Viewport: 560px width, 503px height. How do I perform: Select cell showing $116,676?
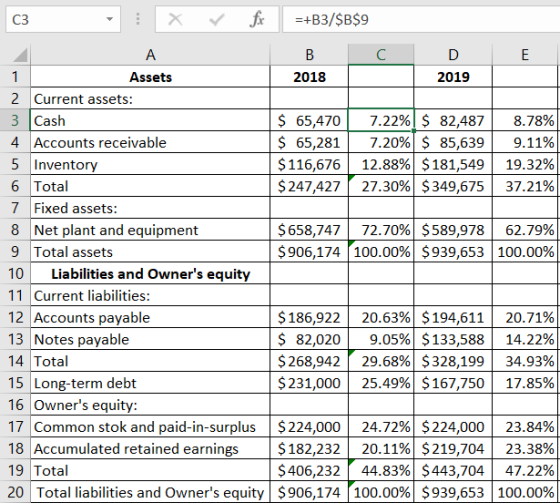pyautogui.click(x=309, y=164)
